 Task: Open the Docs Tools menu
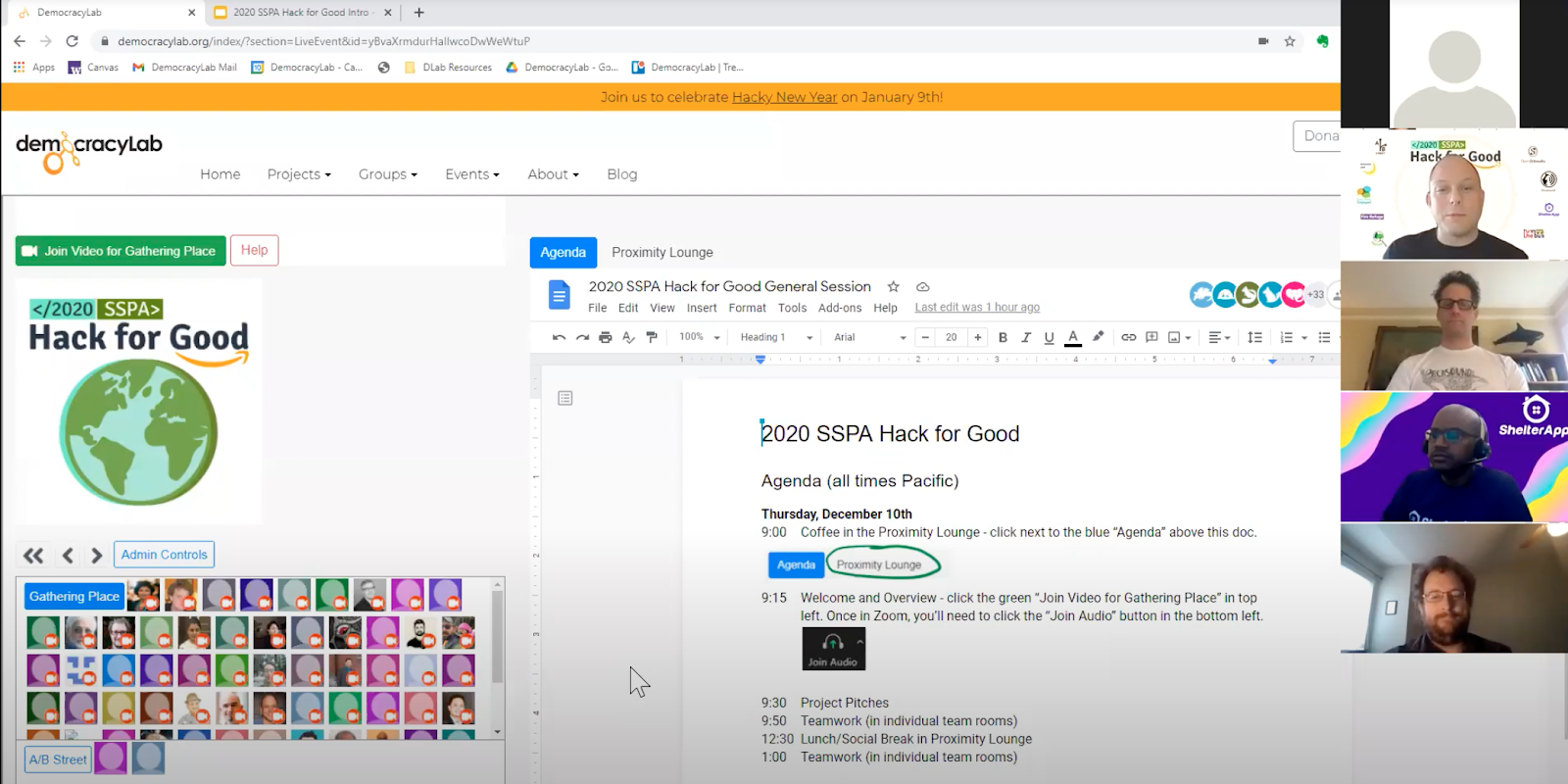[792, 308]
